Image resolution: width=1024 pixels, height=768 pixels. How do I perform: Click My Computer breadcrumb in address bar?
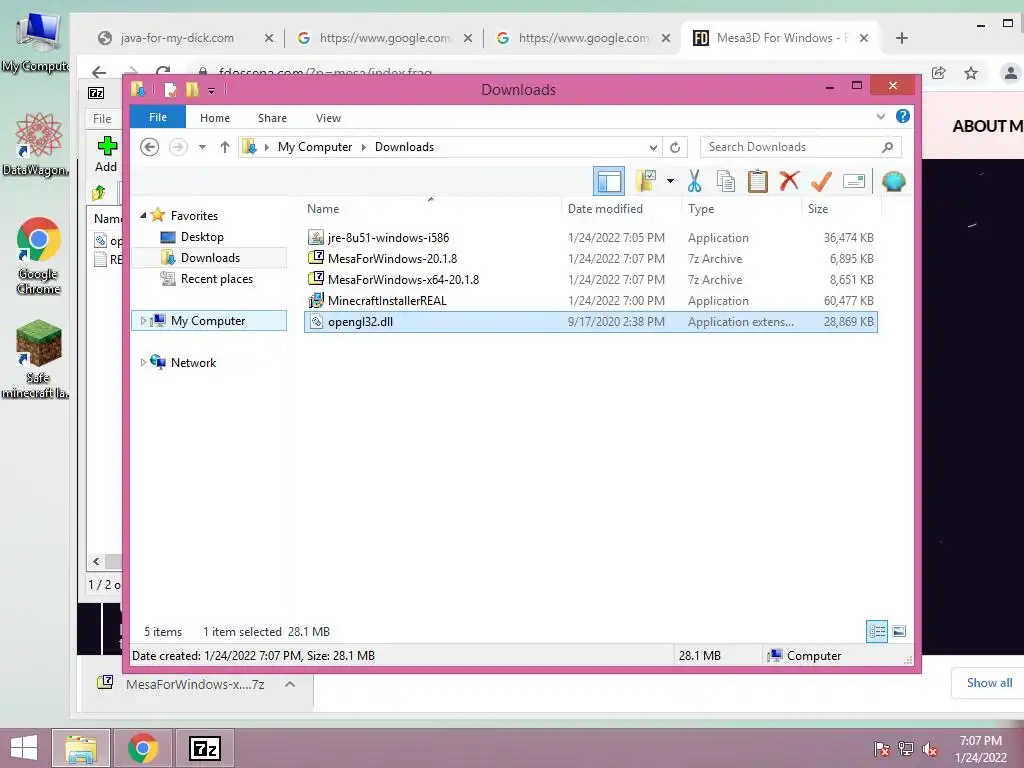[x=315, y=147]
